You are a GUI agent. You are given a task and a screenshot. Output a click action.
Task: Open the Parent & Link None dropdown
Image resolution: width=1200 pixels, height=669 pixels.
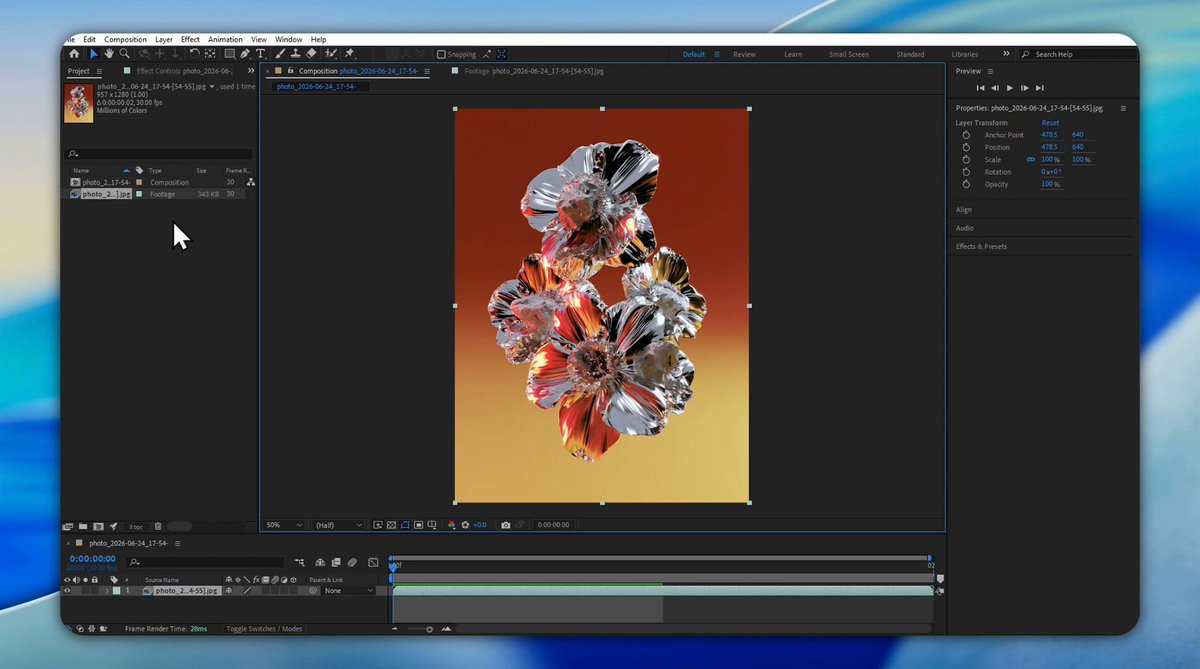[348, 591]
